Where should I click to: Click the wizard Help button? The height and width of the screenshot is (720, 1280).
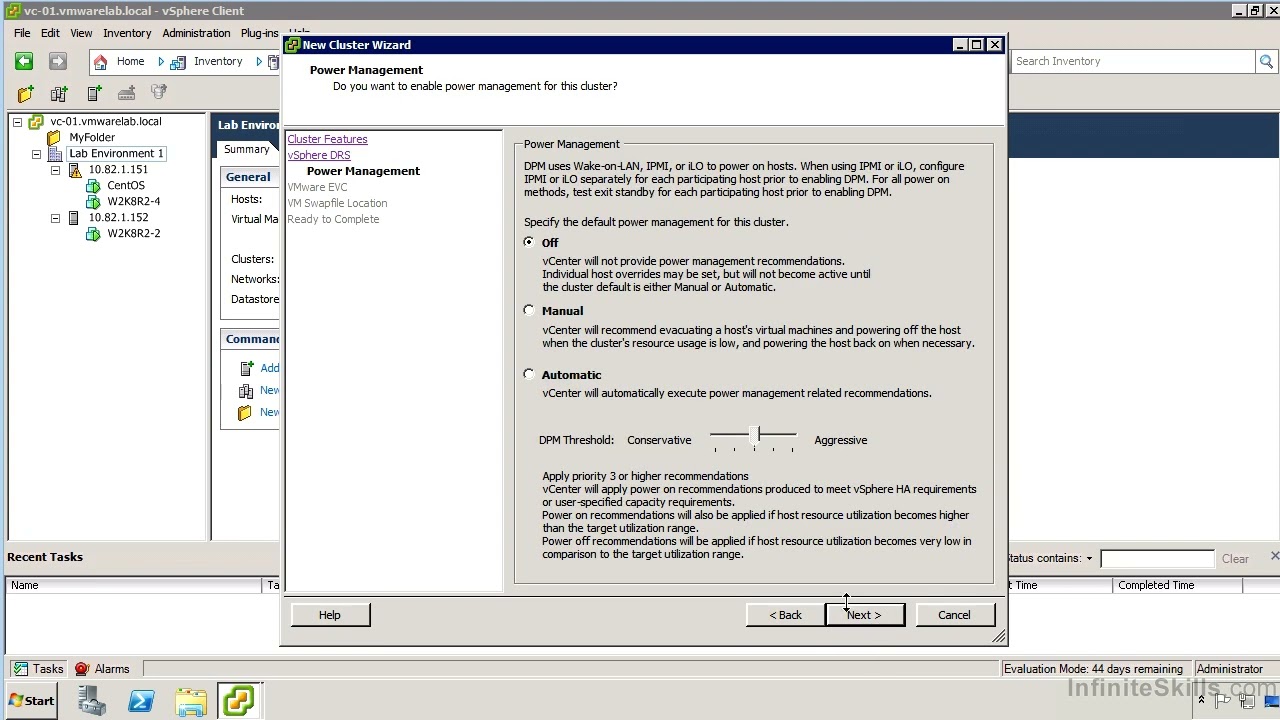330,615
